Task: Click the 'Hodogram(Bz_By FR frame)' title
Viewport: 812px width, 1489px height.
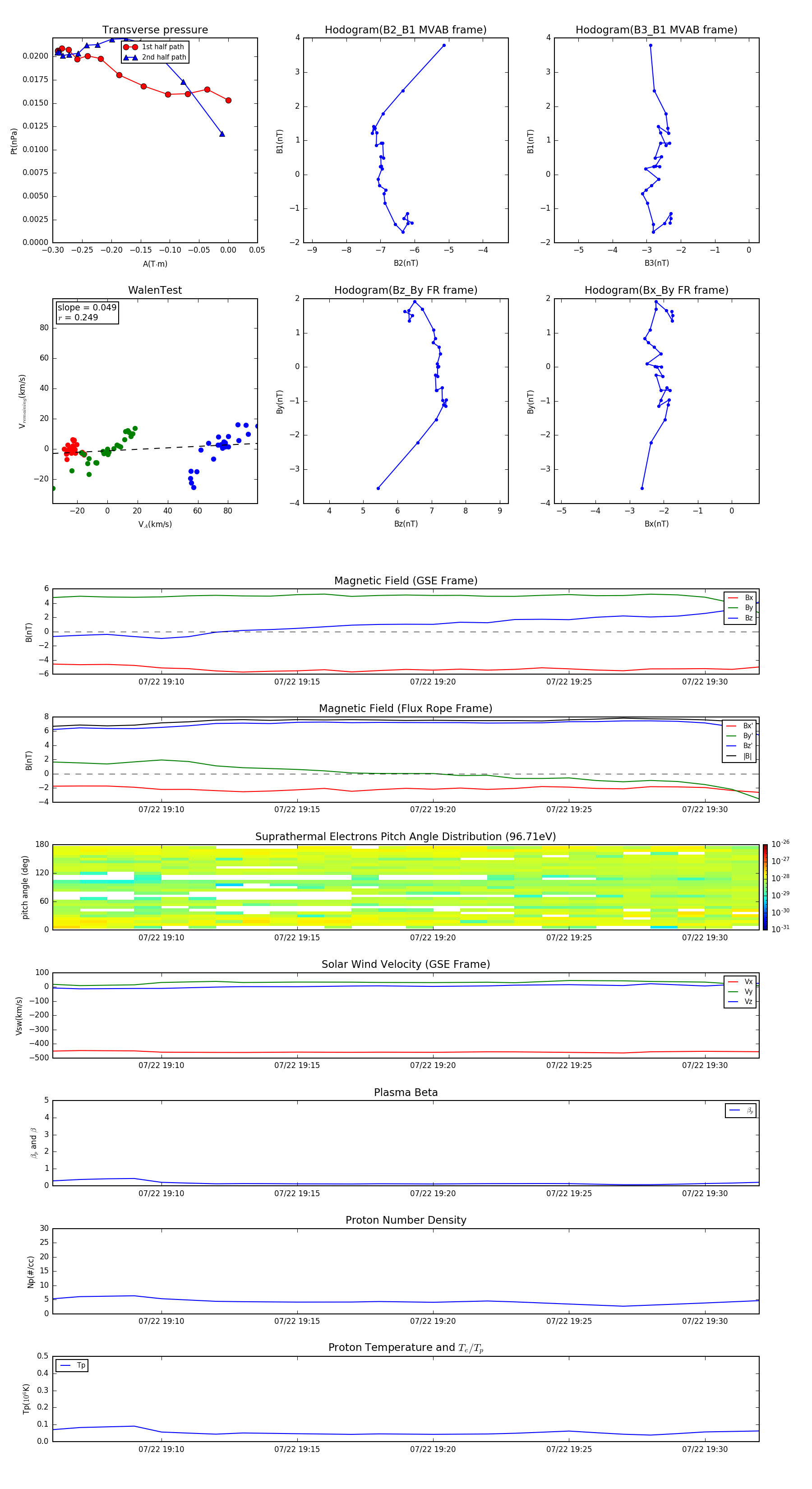Action: click(x=406, y=290)
